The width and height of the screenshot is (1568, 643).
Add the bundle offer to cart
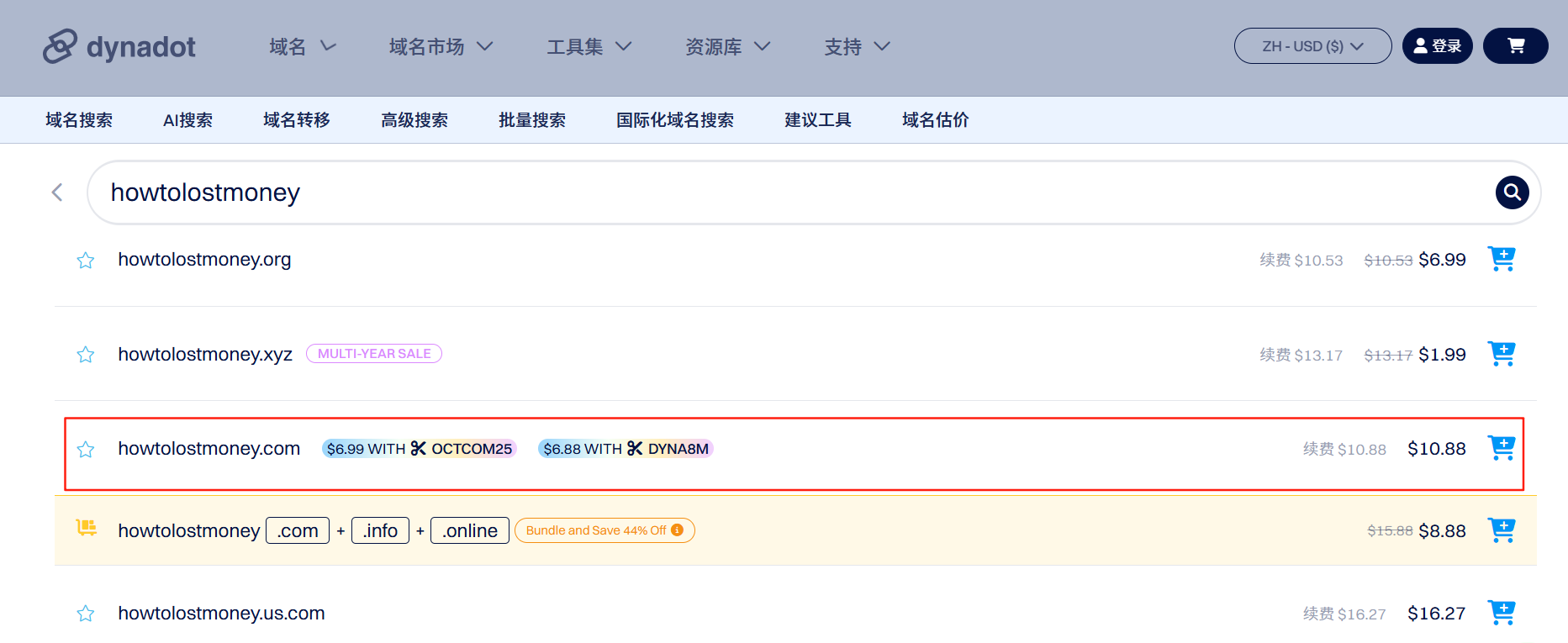click(x=1501, y=530)
